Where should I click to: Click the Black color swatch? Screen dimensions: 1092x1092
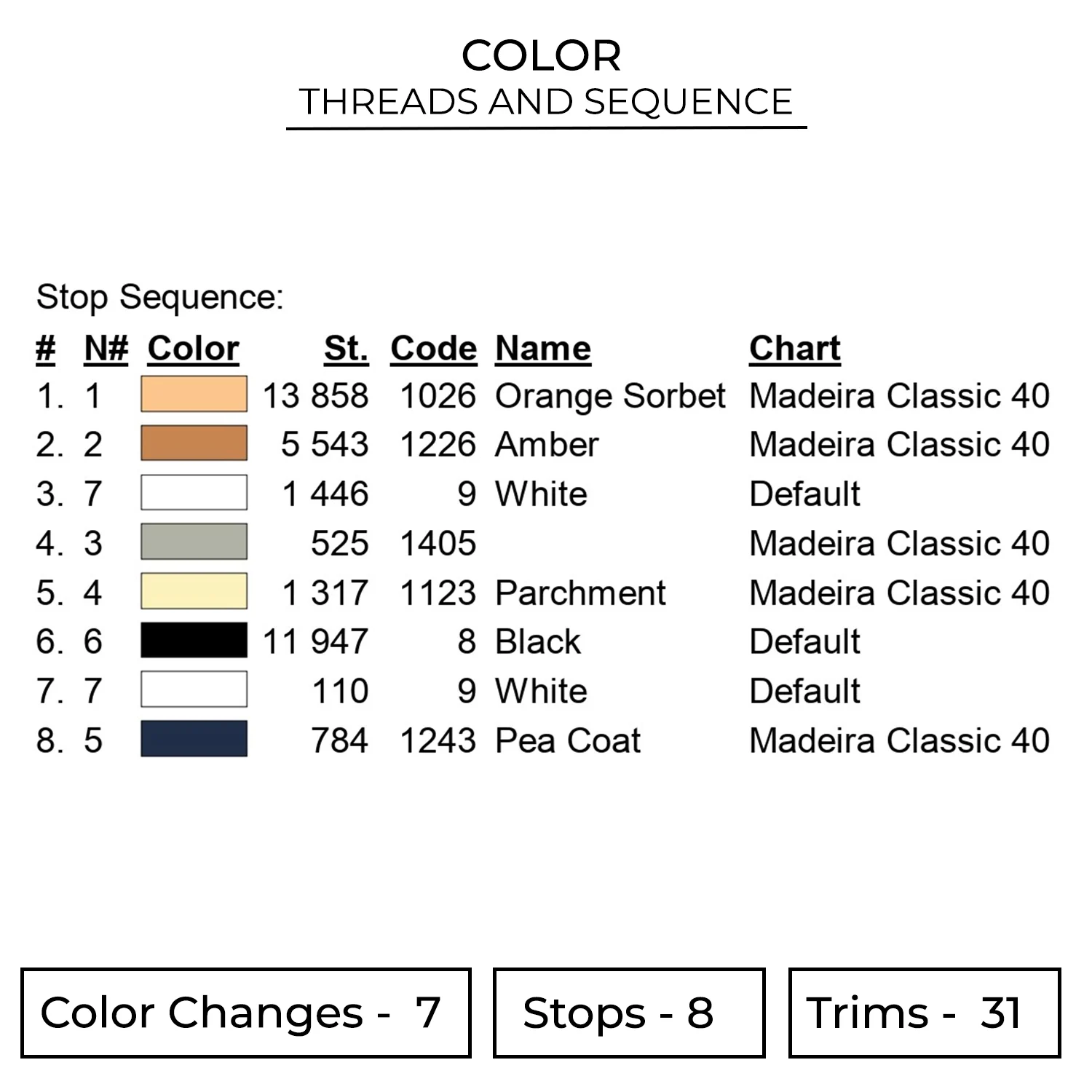click(x=194, y=641)
